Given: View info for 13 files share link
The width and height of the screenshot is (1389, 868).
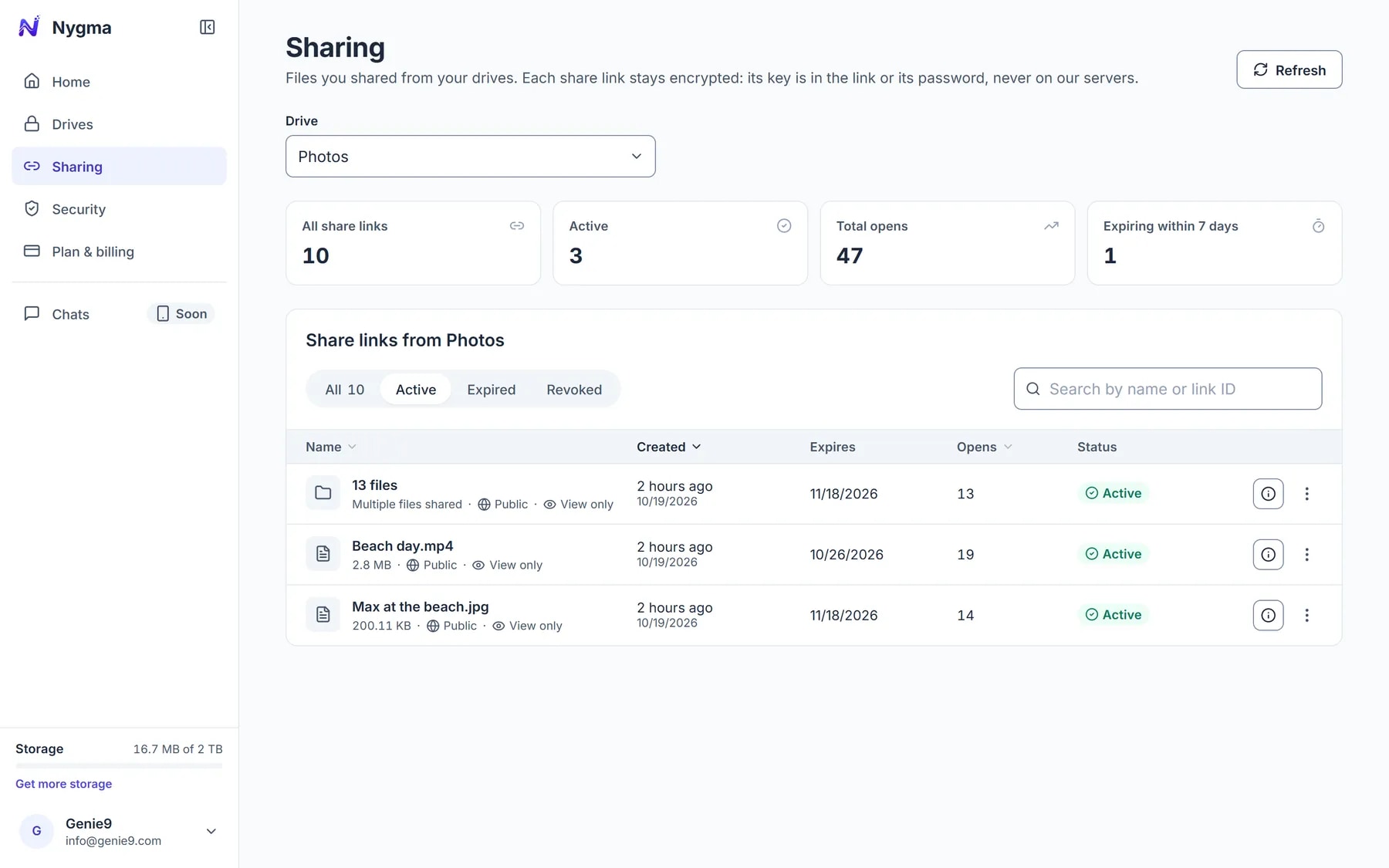Looking at the screenshot, I should pos(1268,494).
